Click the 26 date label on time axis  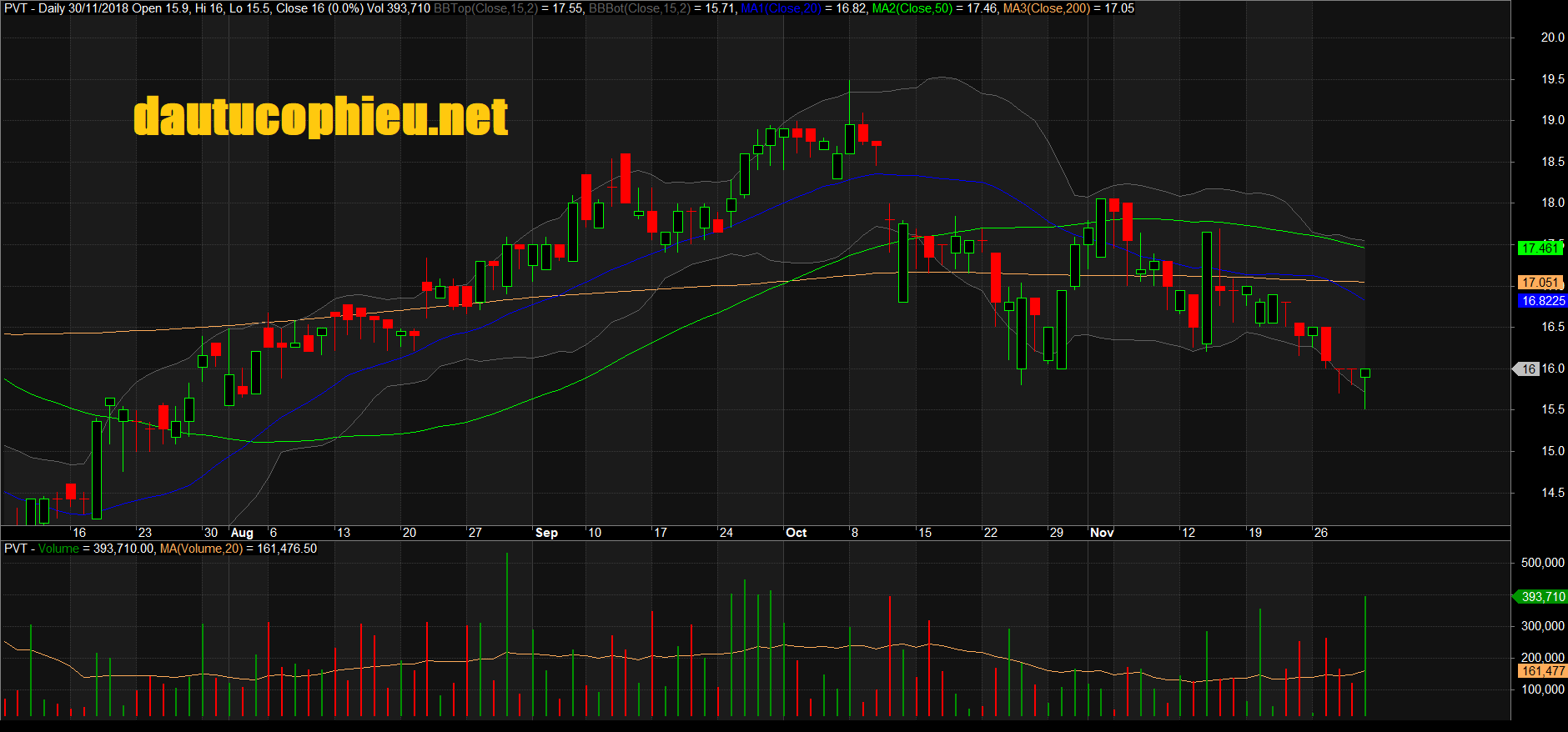[x=1321, y=533]
